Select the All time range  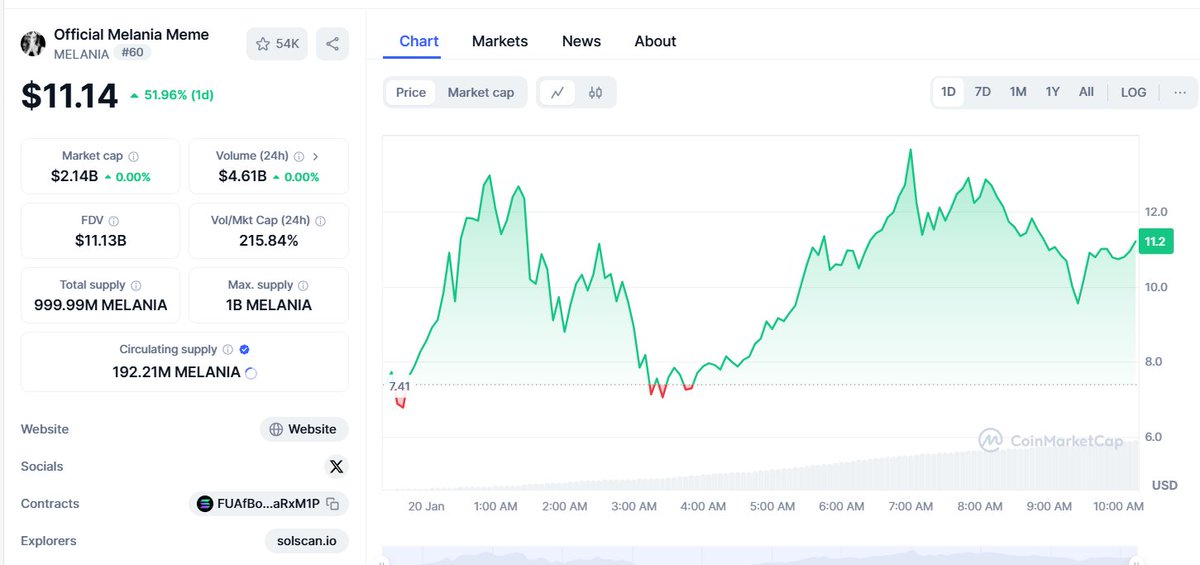coord(1086,92)
